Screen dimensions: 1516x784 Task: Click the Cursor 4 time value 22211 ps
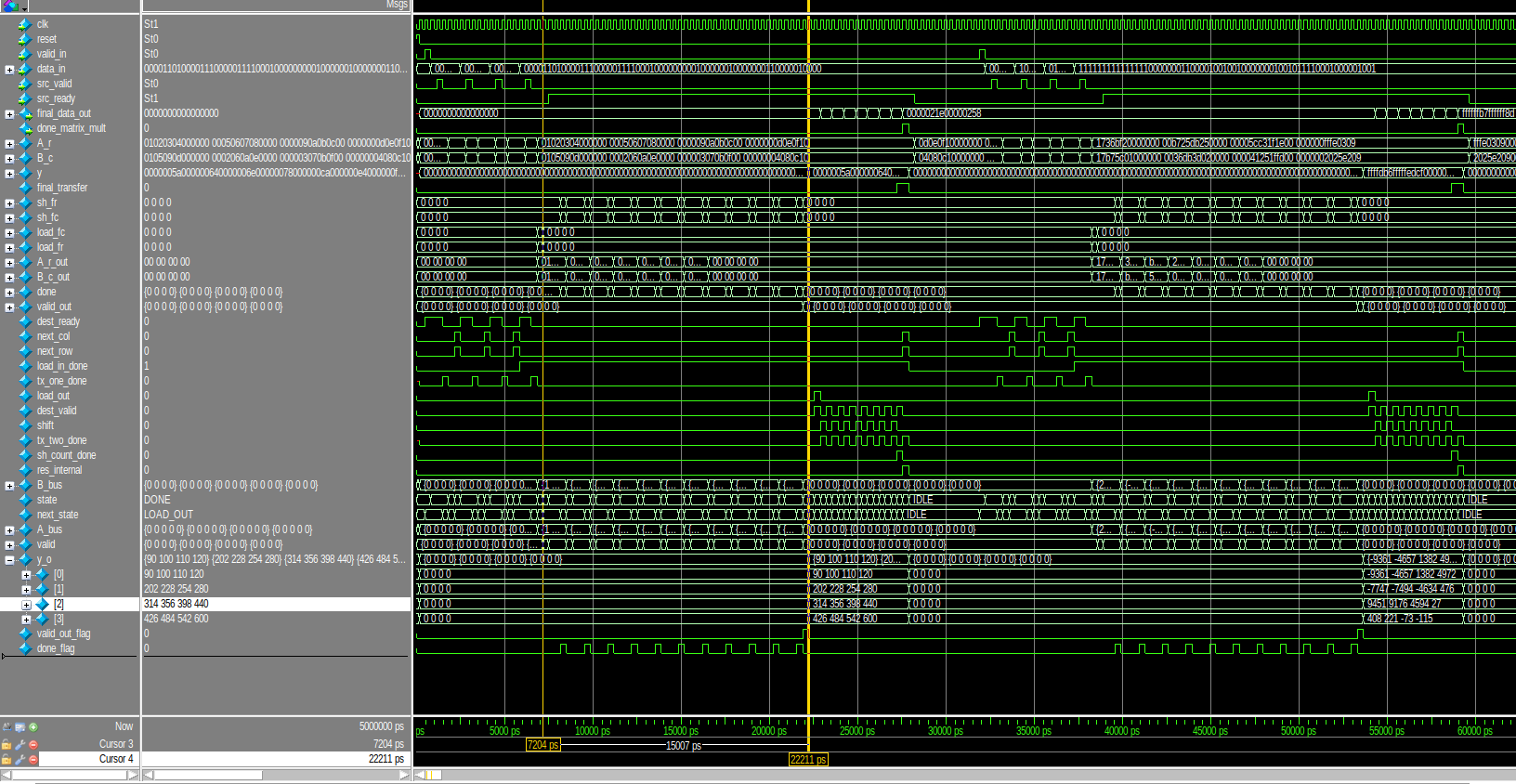386,759
